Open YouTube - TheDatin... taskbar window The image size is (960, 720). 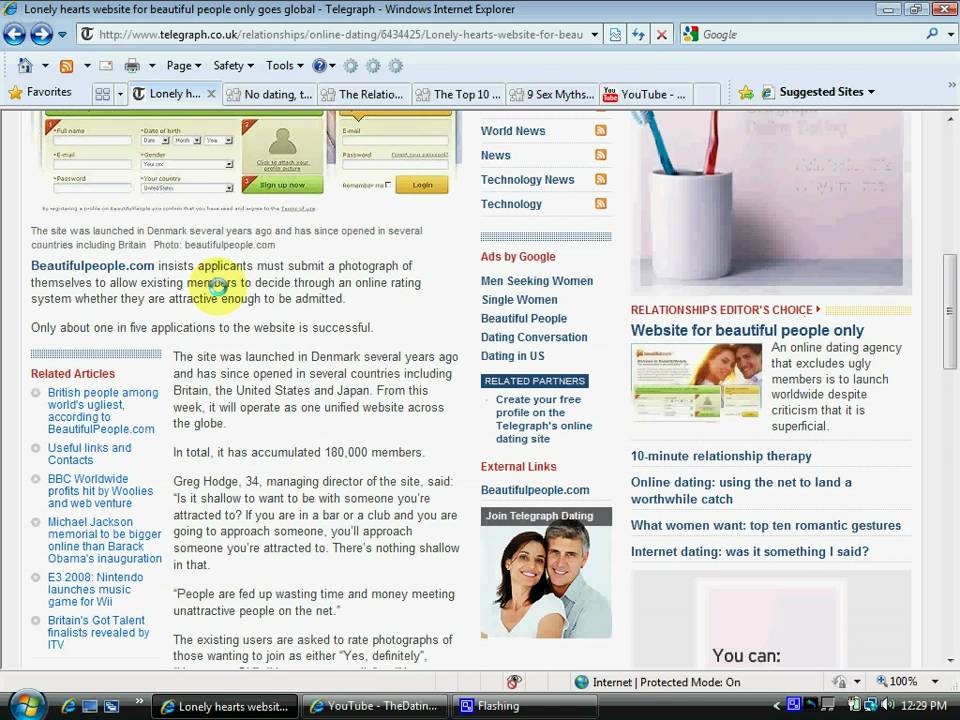(375, 706)
